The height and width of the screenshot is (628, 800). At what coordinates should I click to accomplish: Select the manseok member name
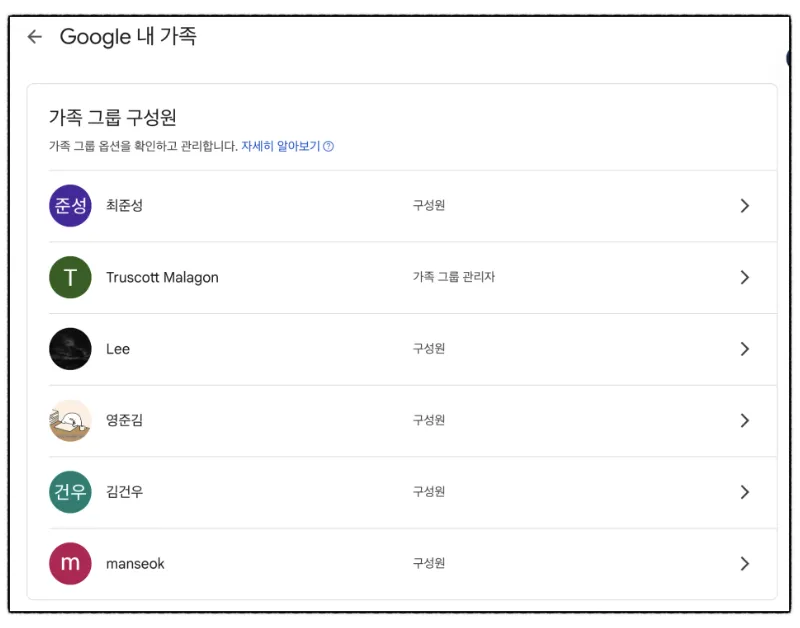135,564
